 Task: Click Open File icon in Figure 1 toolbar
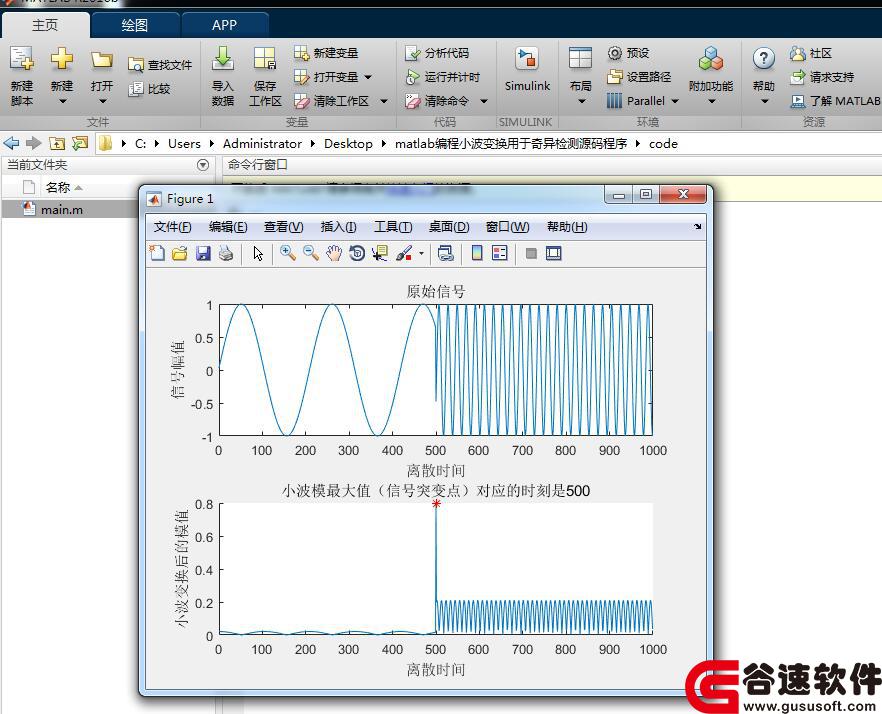(180, 253)
